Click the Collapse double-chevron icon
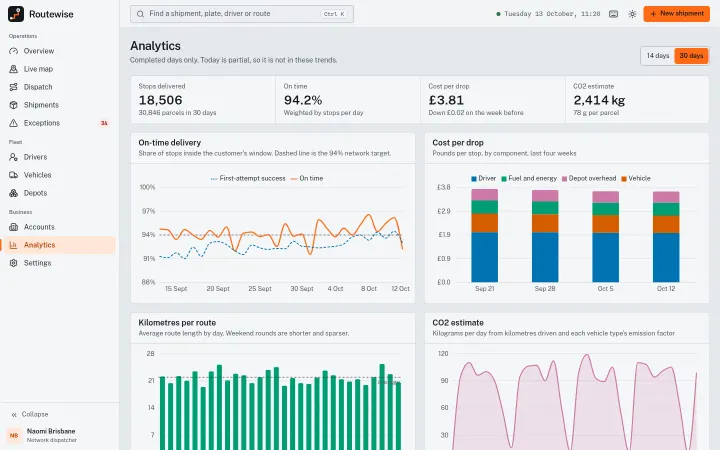The image size is (720, 450). pos(14,414)
